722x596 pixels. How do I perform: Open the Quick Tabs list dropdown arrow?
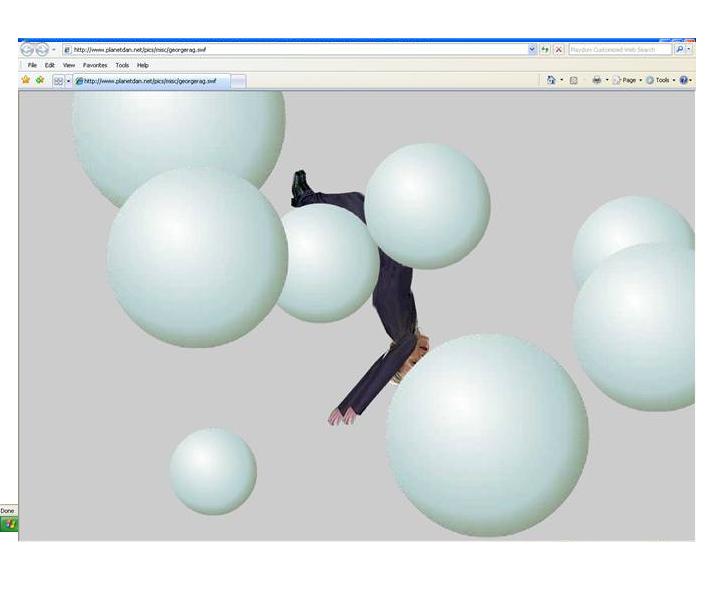click(68, 81)
